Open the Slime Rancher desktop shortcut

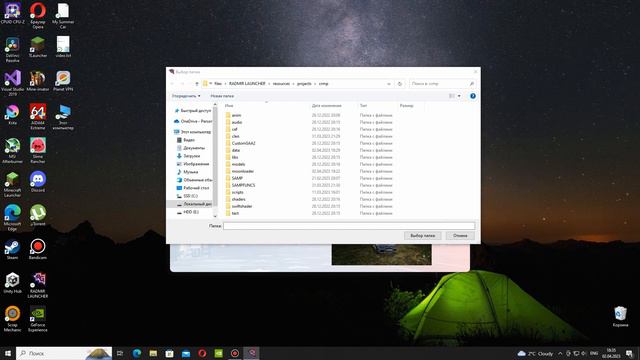click(38, 151)
